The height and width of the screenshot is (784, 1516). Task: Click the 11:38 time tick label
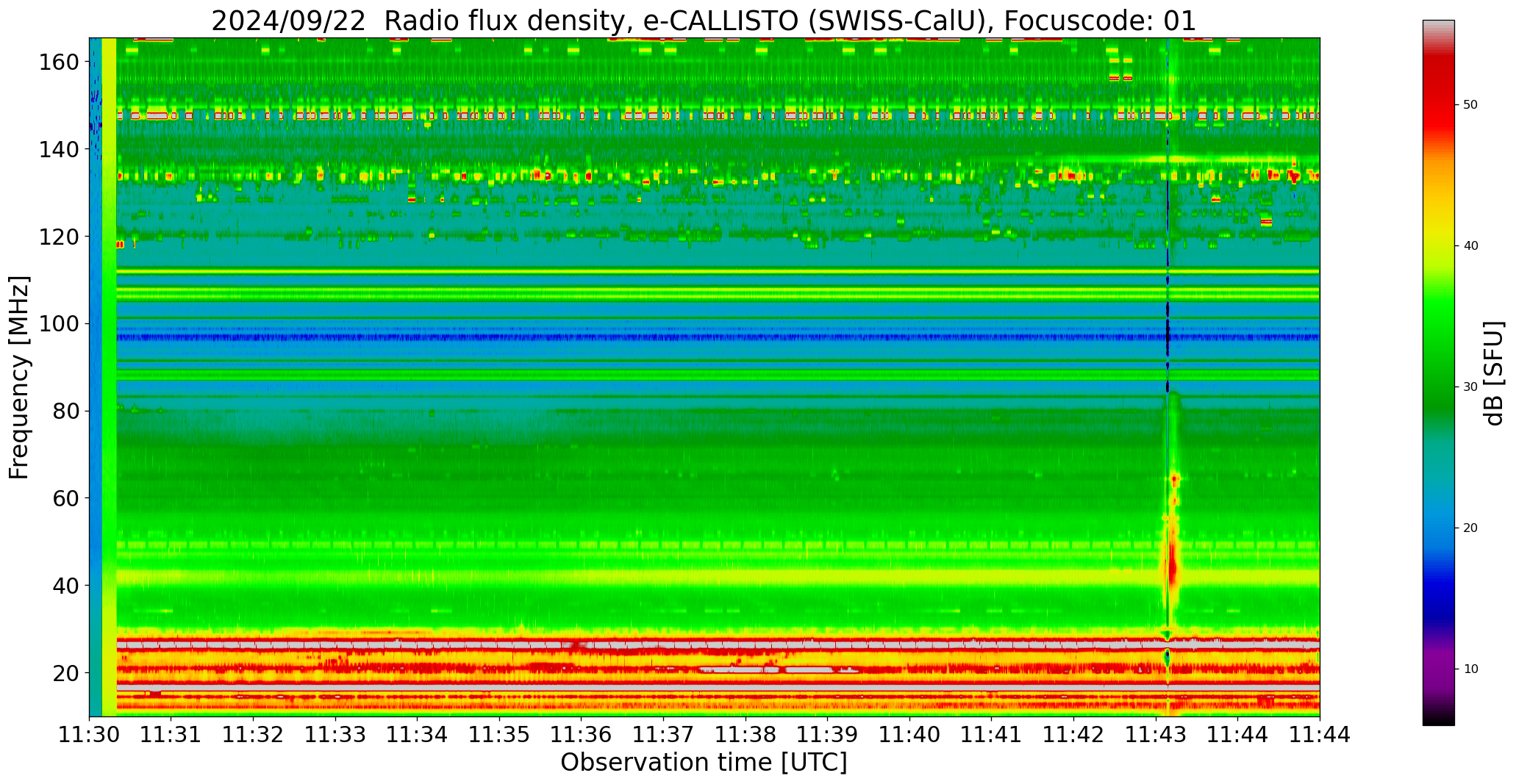pyautogui.click(x=746, y=734)
